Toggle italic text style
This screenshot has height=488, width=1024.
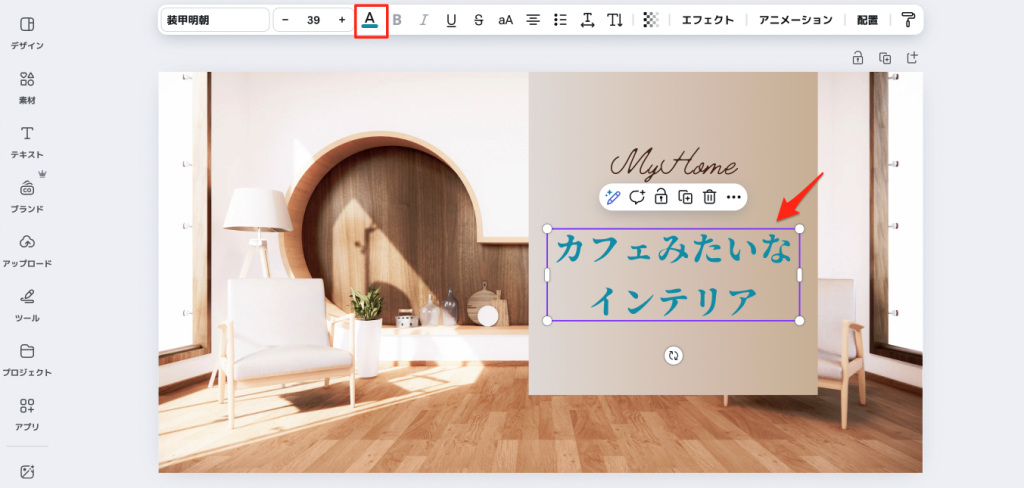coord(424,20)
